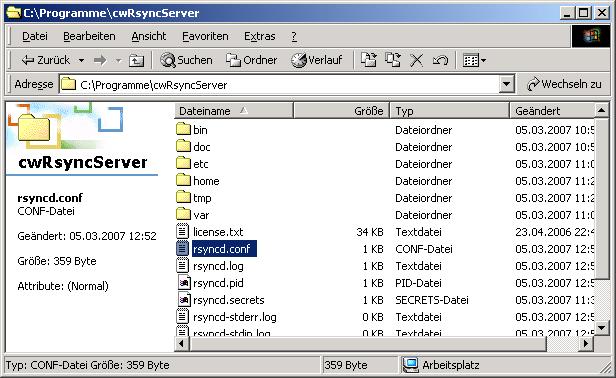Image resolution: width=616 pixels, height=378 pixels.
Task: Sort by the Größe column header
Action: tap(341, 111)
